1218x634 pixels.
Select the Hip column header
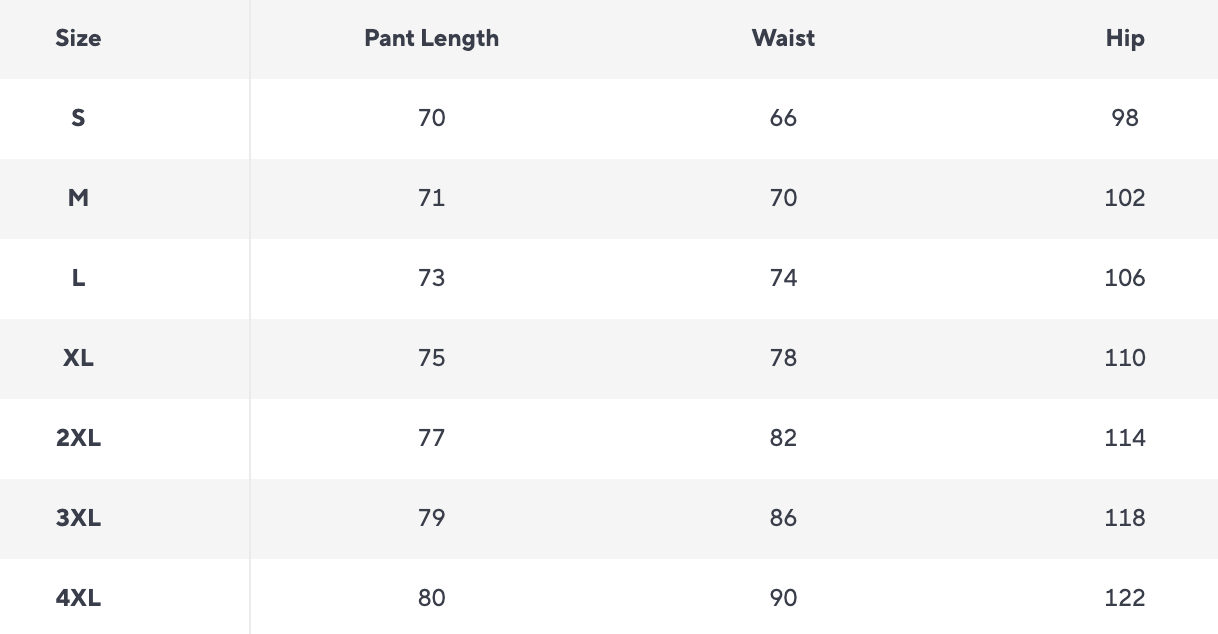click(1125, 39)
